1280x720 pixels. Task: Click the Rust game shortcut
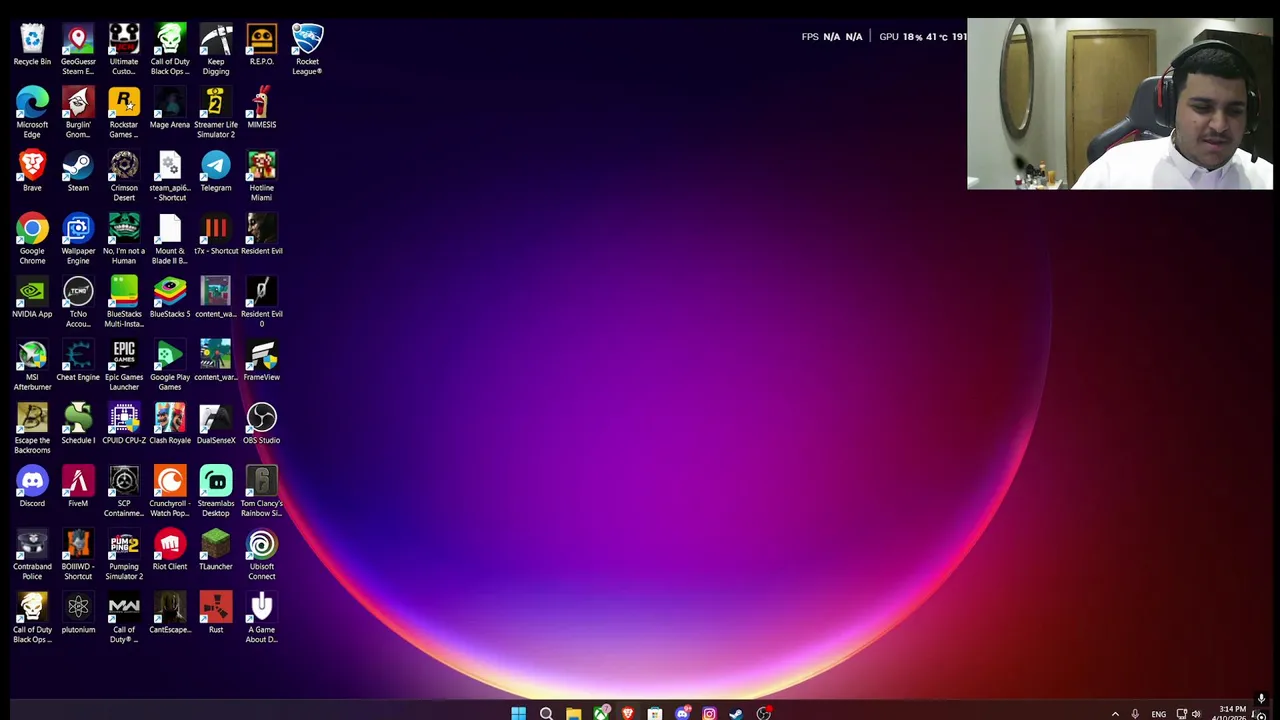216,613
